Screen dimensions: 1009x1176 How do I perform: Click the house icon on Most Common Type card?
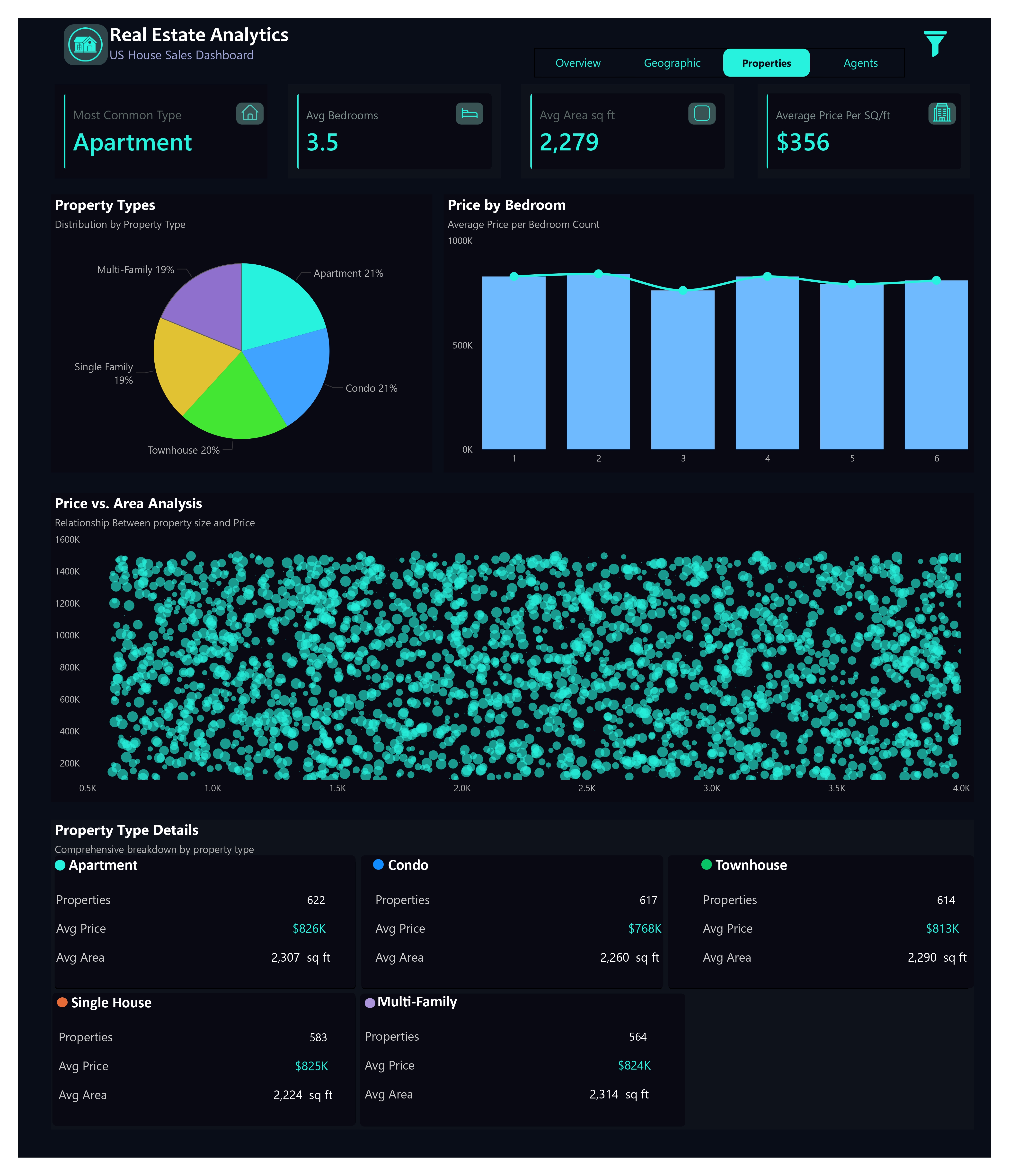(x=250, y=113)
